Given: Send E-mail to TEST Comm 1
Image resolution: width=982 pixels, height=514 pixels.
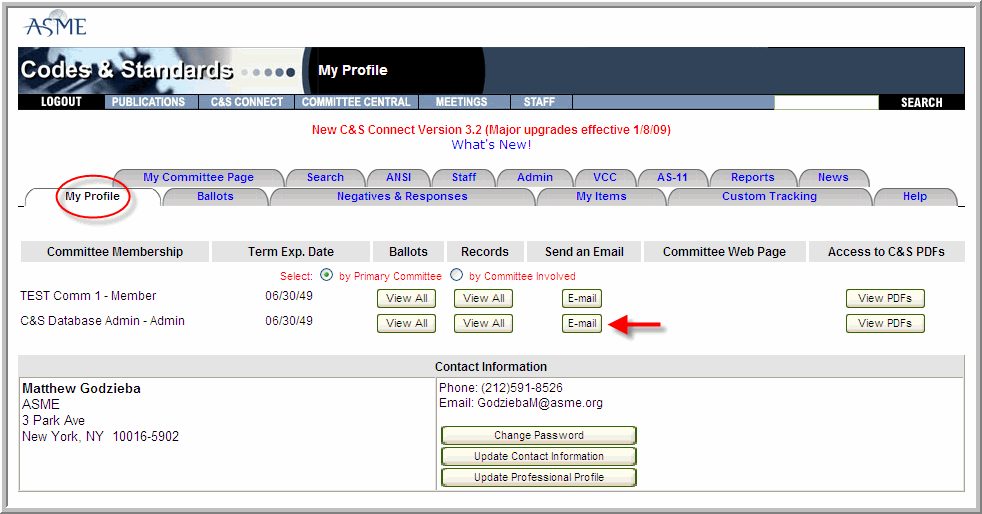Looking at the screenshot, I should 582,299.
